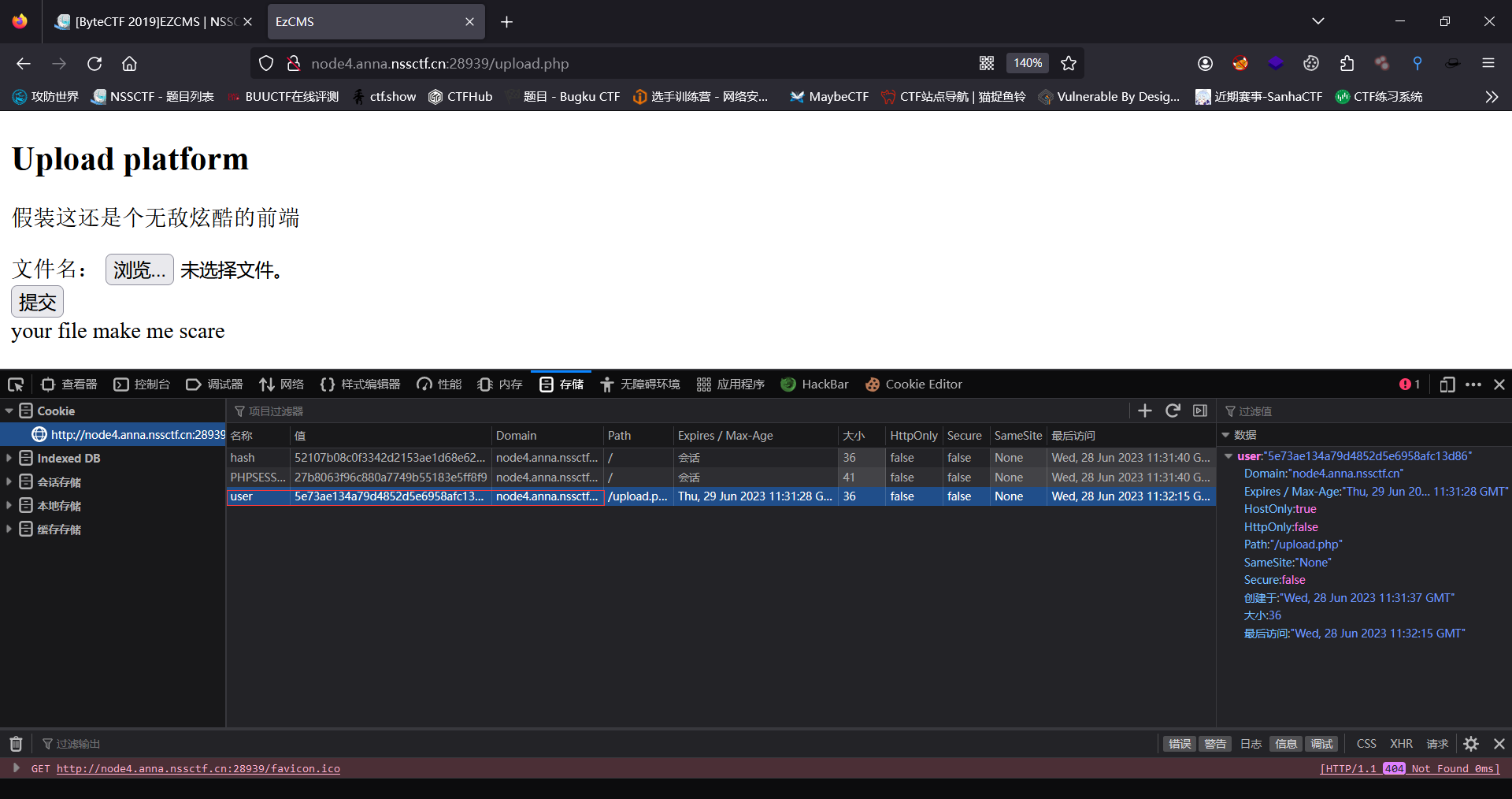The image size is (1512, 799).
Task: Bookmark this page with the star icon
Action: (x=1069, y=64)
